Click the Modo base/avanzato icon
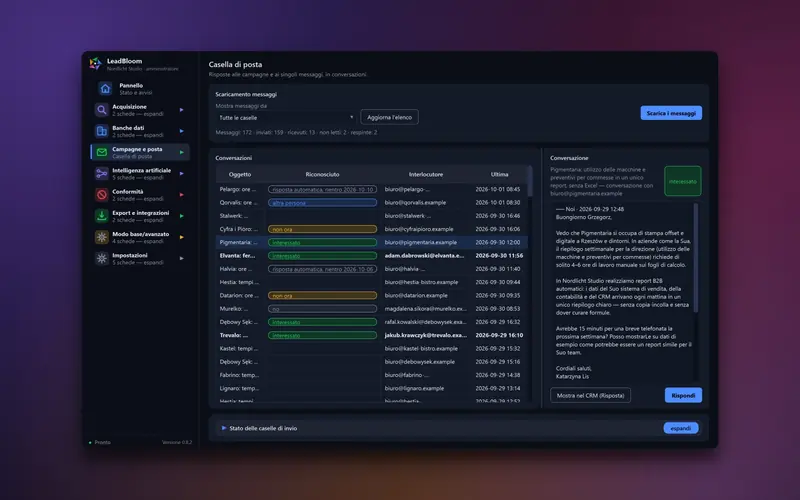Screen dimensions: 800x500 (102, 237)
